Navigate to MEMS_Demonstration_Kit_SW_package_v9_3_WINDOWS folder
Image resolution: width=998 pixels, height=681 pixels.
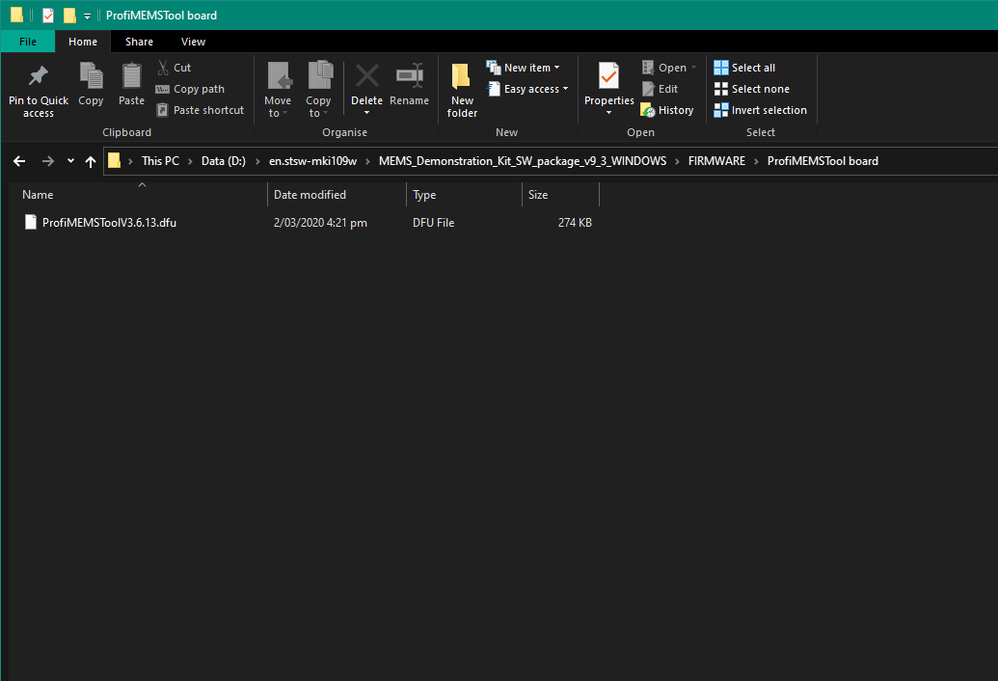pyautogui.click(x=523, y=161)
